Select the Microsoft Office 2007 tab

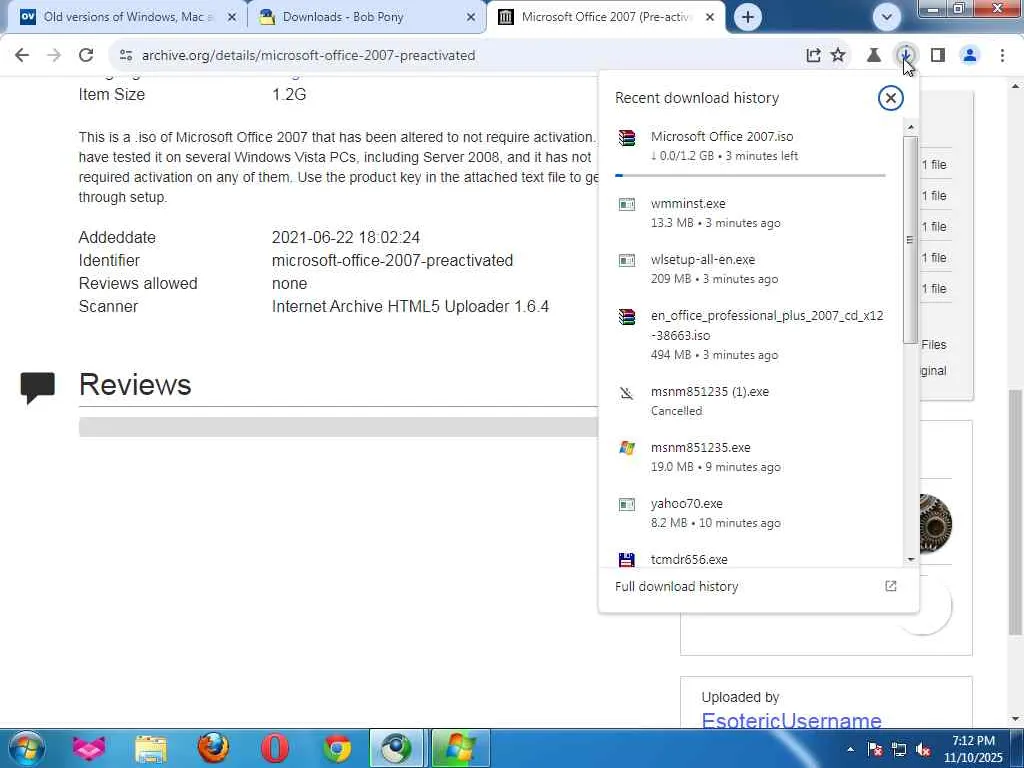point(604,17)
